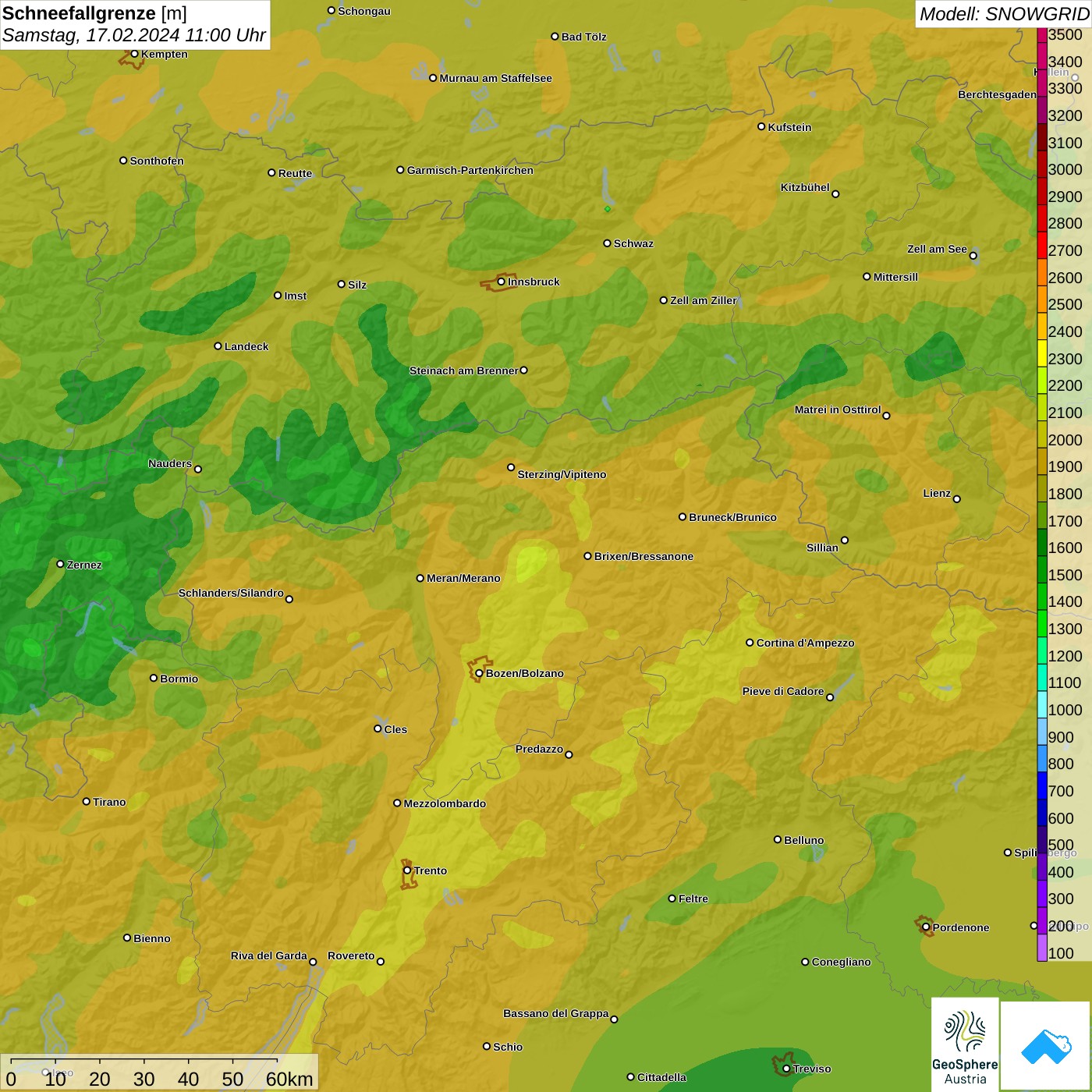The width and height of the screenshot is (1092, 1092).
Task: Click the "Brixen/Bressanone" label
Action: 643,556
